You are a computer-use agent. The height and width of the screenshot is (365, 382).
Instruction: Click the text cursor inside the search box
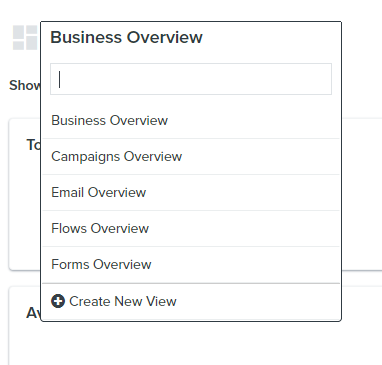pos(59,79)
